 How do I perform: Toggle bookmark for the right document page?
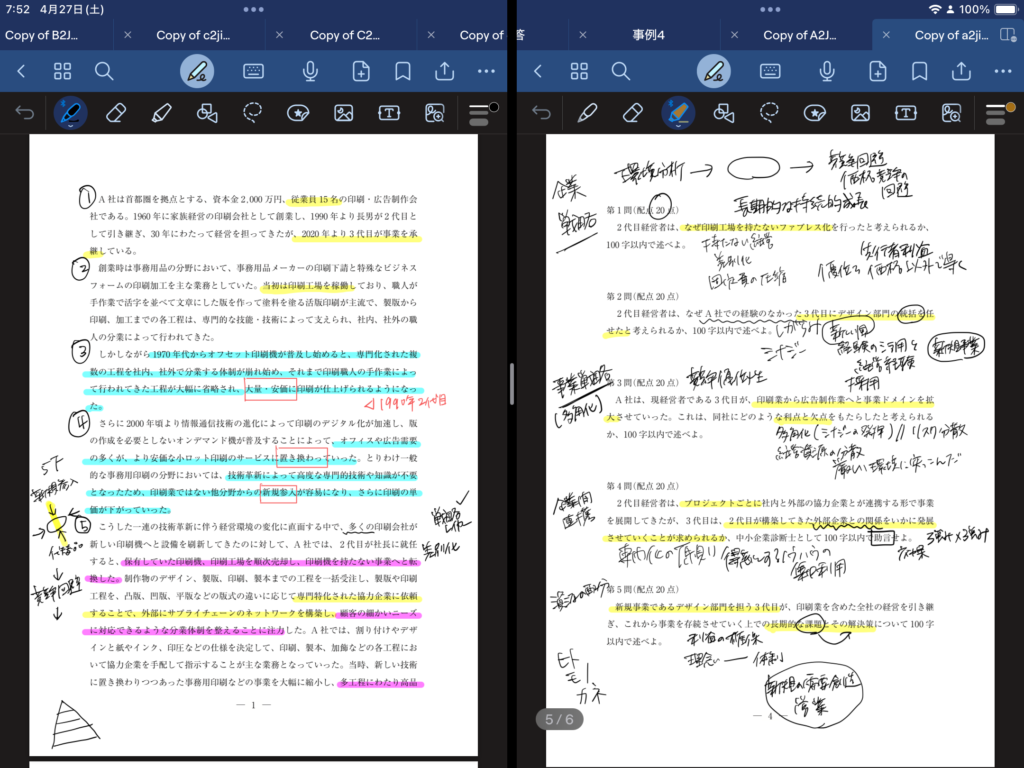[x=919, y=71]
